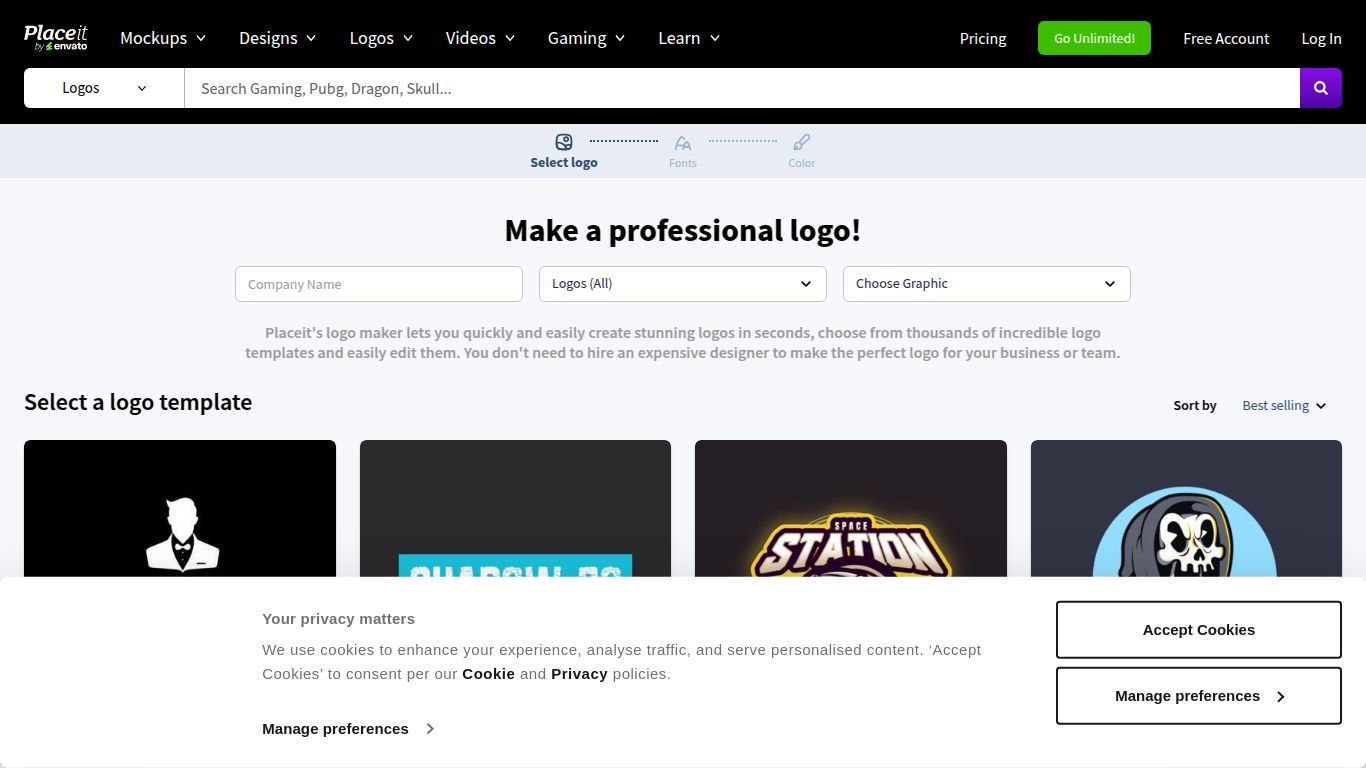Change sorting with the Best selling dropdown
Viewport: 1366px width, 768px height.
(x=1283, y=405)
